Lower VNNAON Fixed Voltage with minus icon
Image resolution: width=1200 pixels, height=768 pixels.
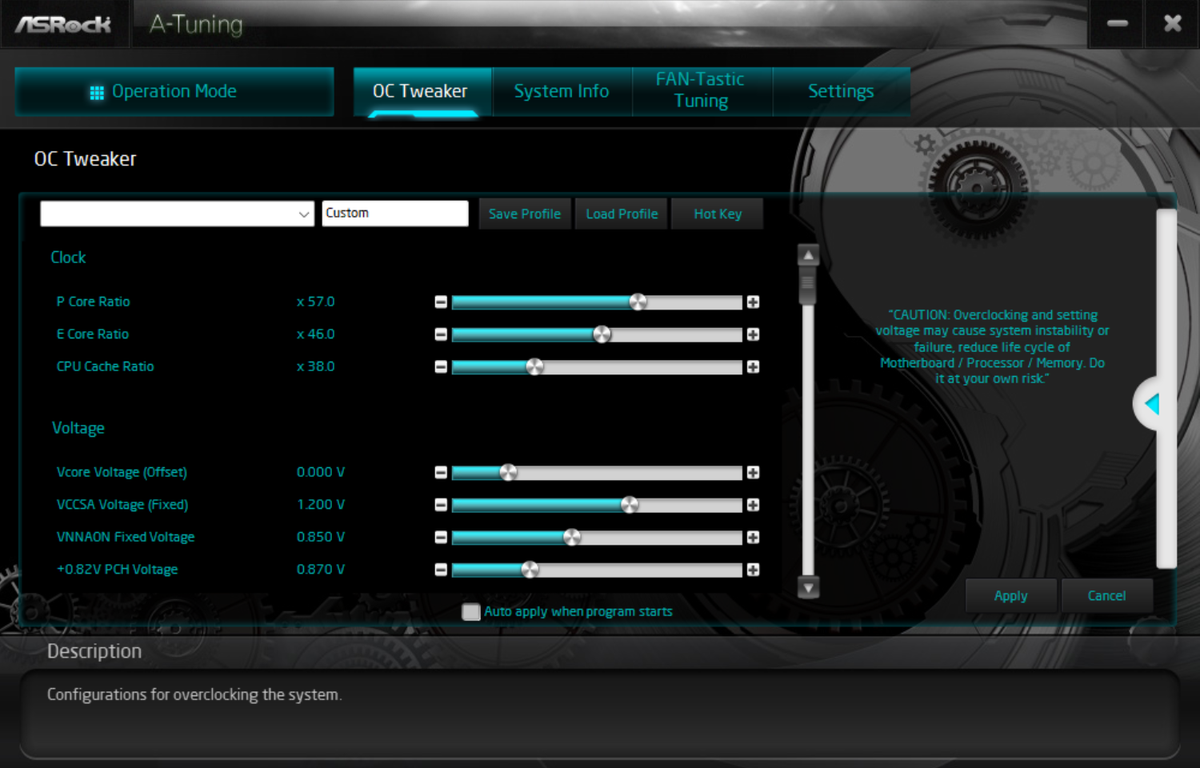[441, 538]
